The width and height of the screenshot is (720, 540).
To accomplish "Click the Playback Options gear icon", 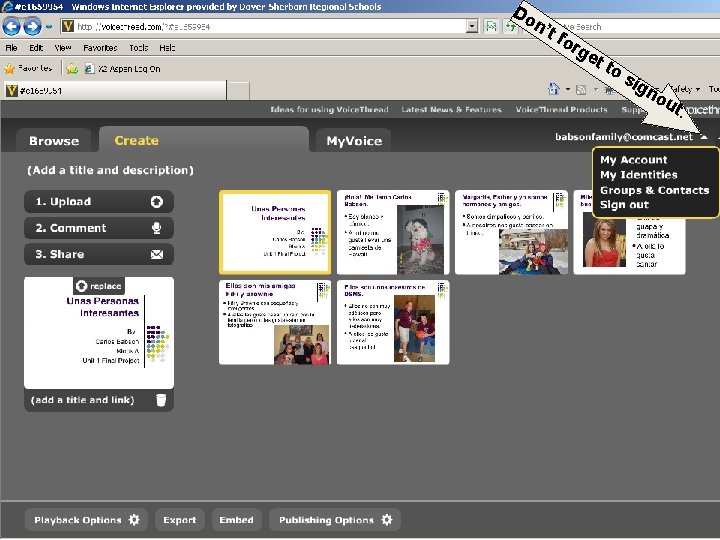I will (134, 520).
